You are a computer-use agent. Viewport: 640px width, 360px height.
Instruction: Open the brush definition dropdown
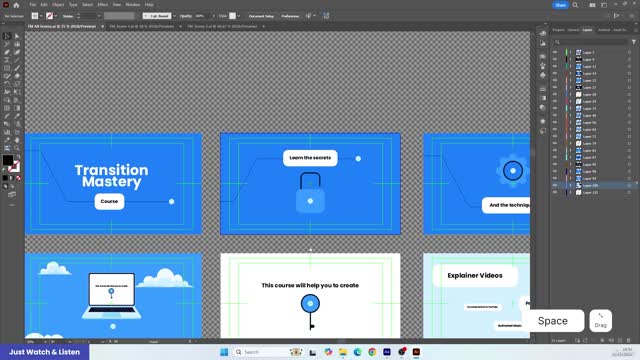(174, 16)
